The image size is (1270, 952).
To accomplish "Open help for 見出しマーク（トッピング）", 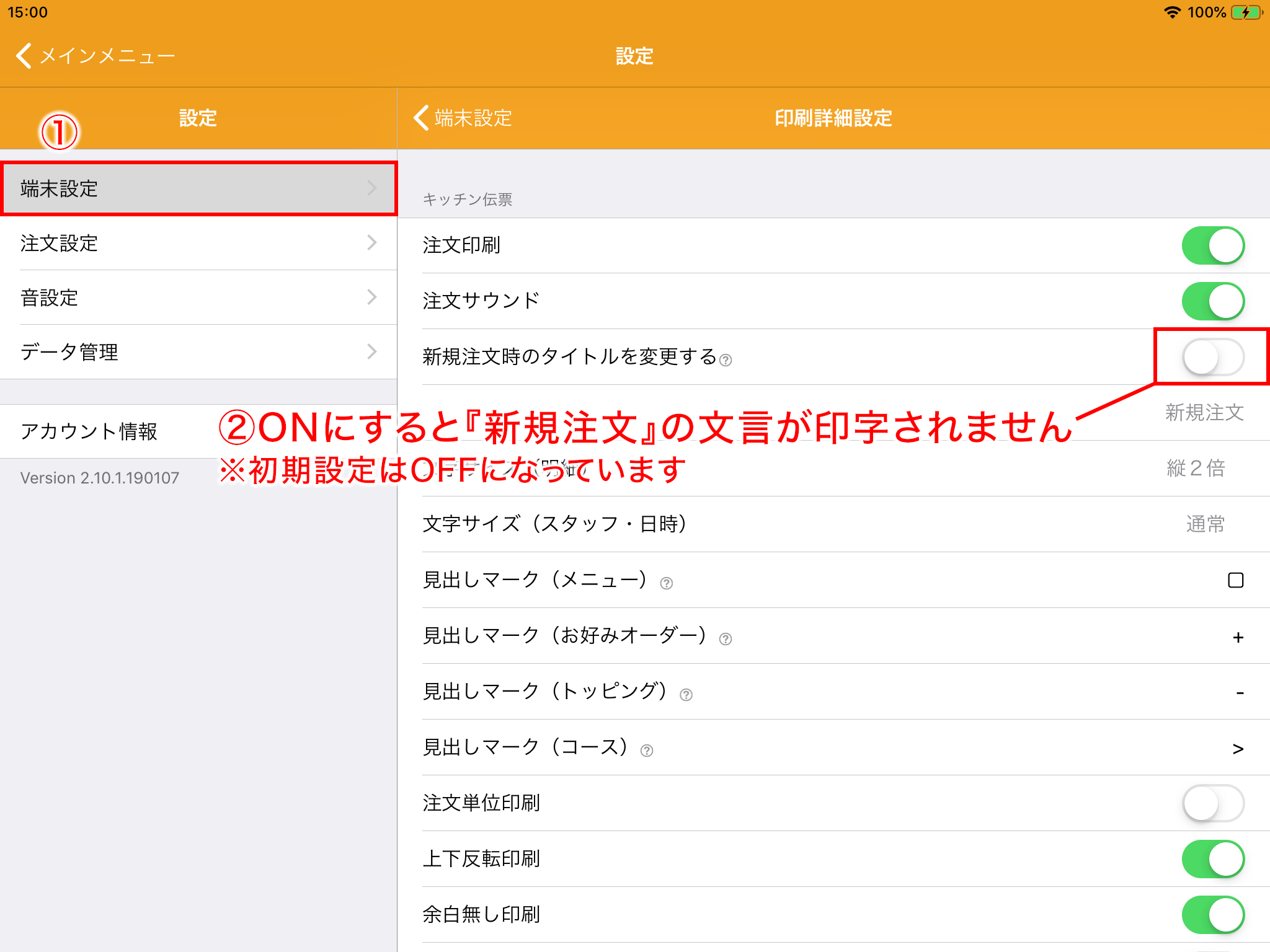I will pyautogui.click(x=686, y=695).
